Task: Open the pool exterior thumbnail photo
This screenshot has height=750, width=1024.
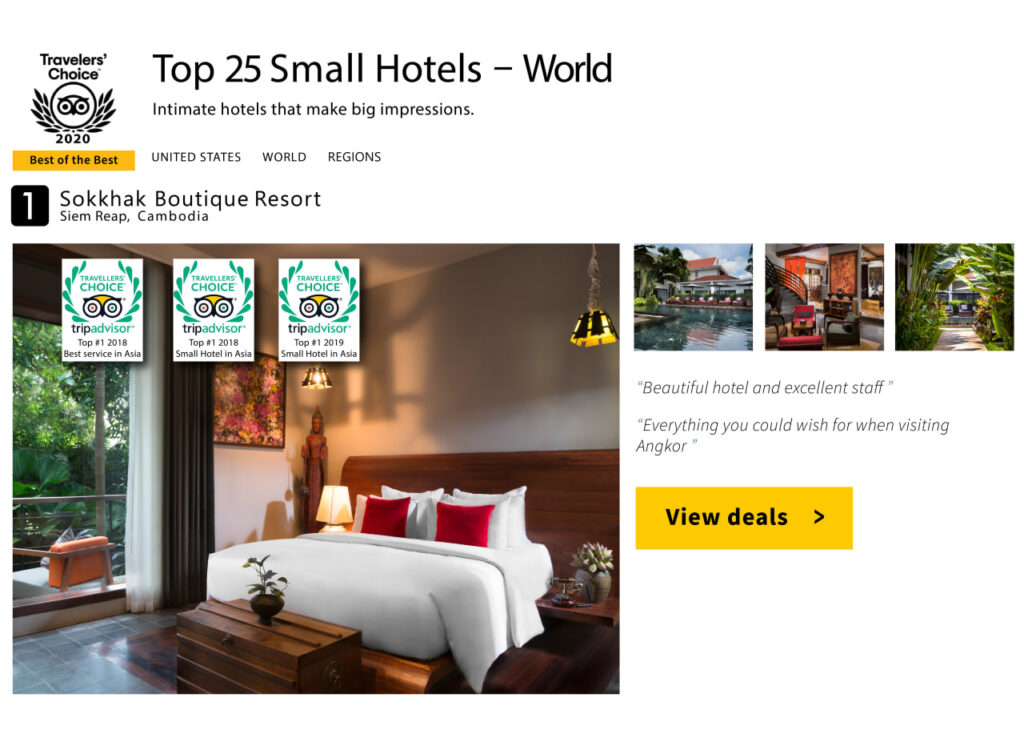Action: pyautogui.click(x=693, y=297)
